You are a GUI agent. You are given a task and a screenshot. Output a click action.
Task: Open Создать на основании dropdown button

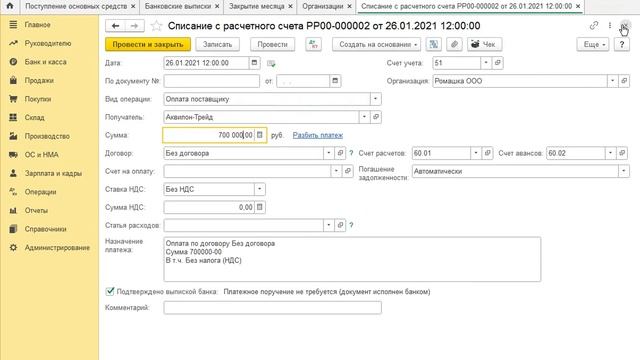(x=376, y=44)
